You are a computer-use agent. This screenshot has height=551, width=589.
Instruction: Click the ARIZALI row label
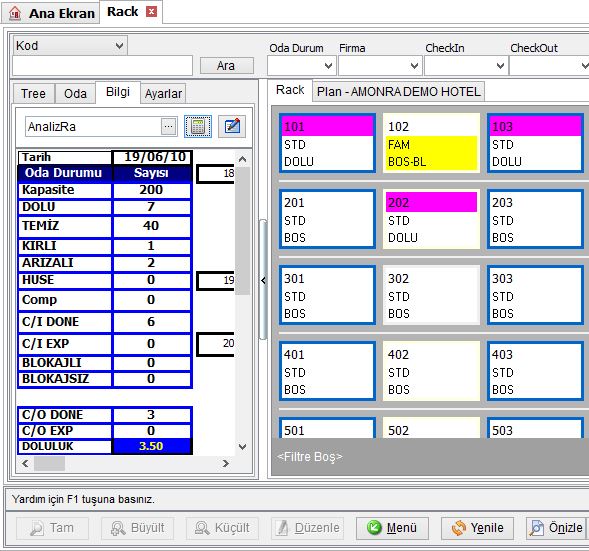(65, 263)
